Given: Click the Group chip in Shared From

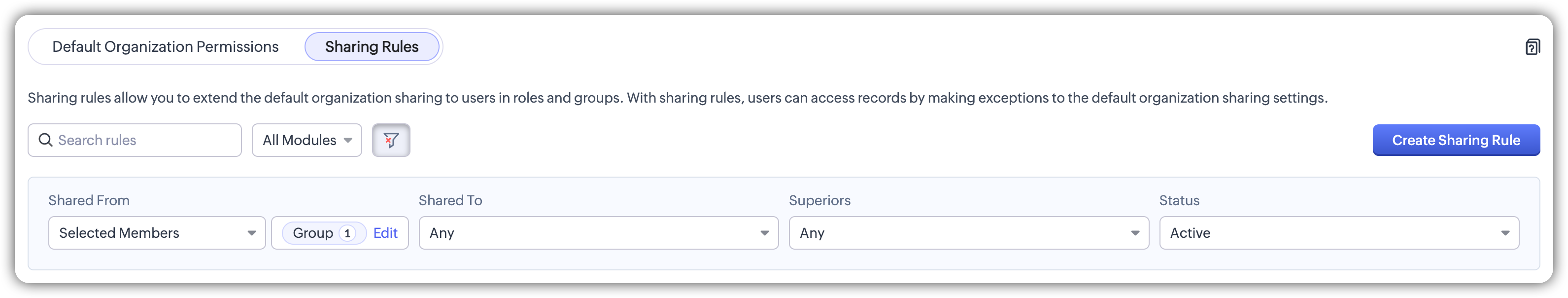Looking at the screenshot, I should 312,233.
